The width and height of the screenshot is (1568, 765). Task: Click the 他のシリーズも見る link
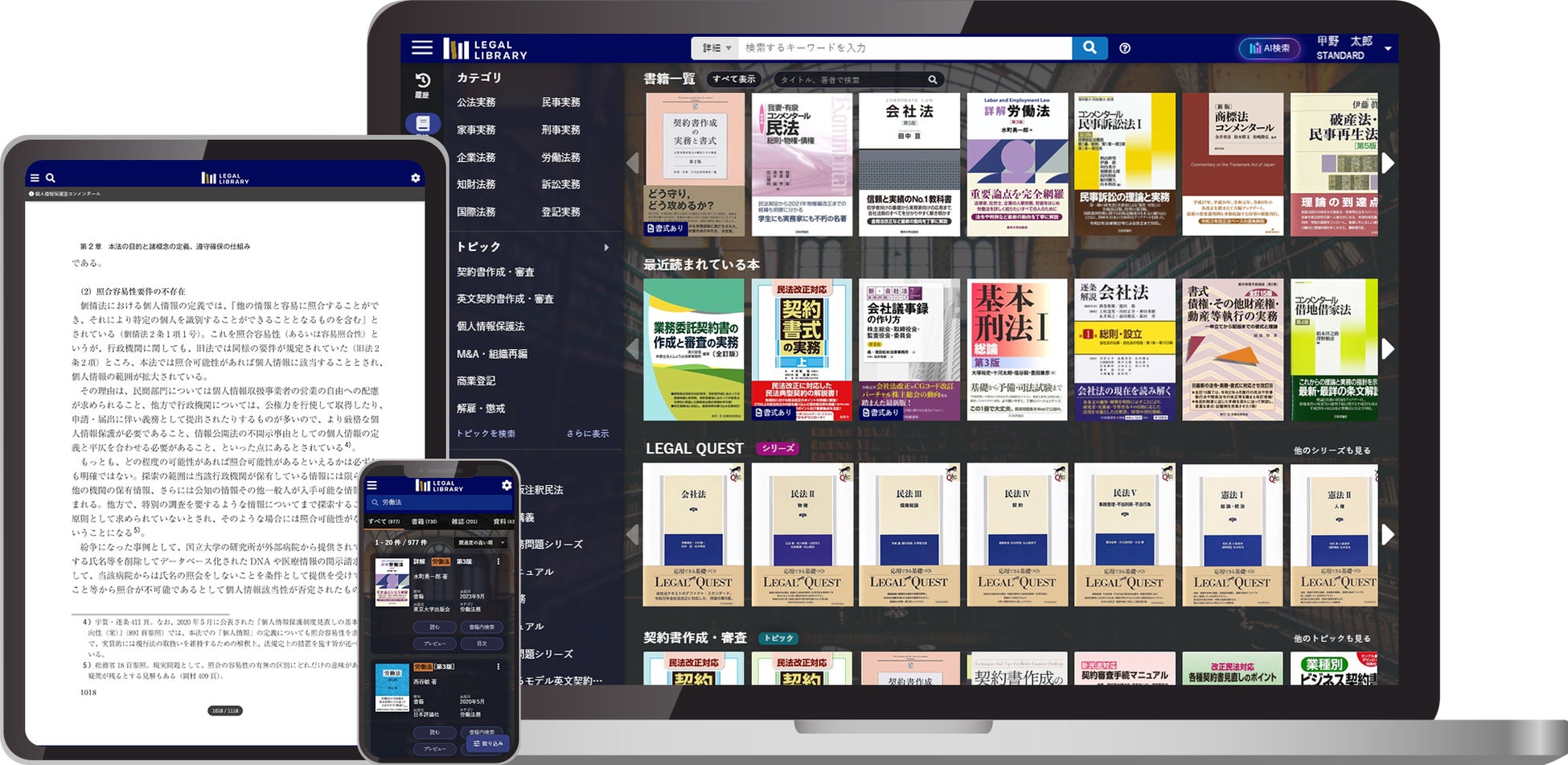coord(1332,450)
